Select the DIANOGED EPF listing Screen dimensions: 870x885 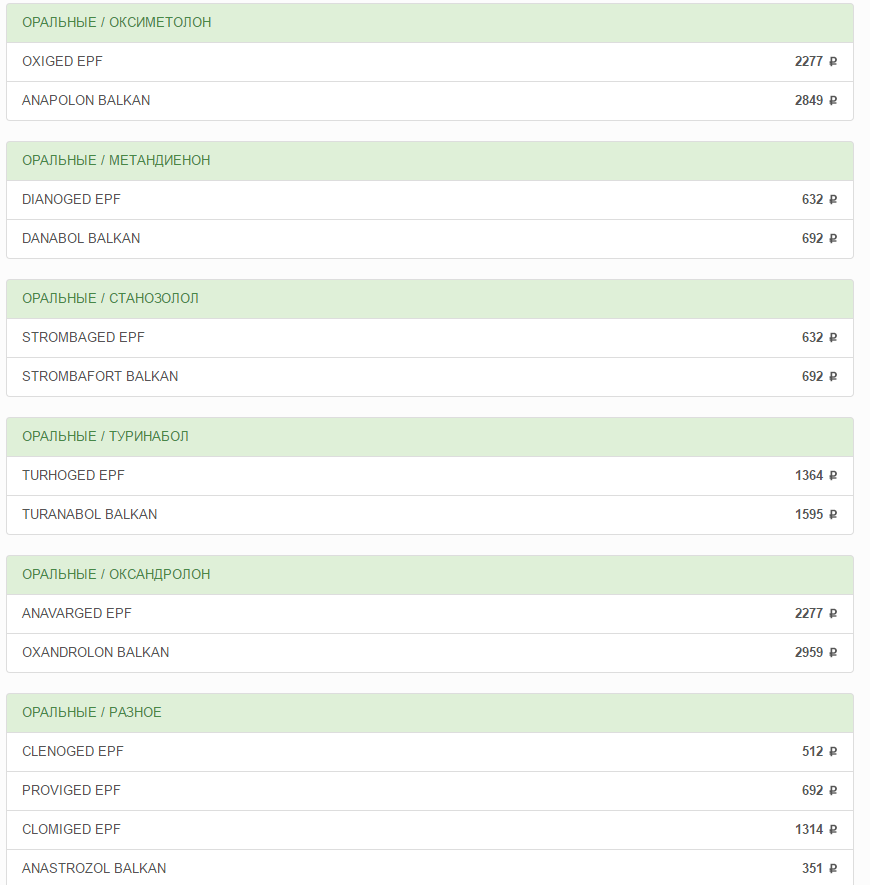click(x=71, y=200)
